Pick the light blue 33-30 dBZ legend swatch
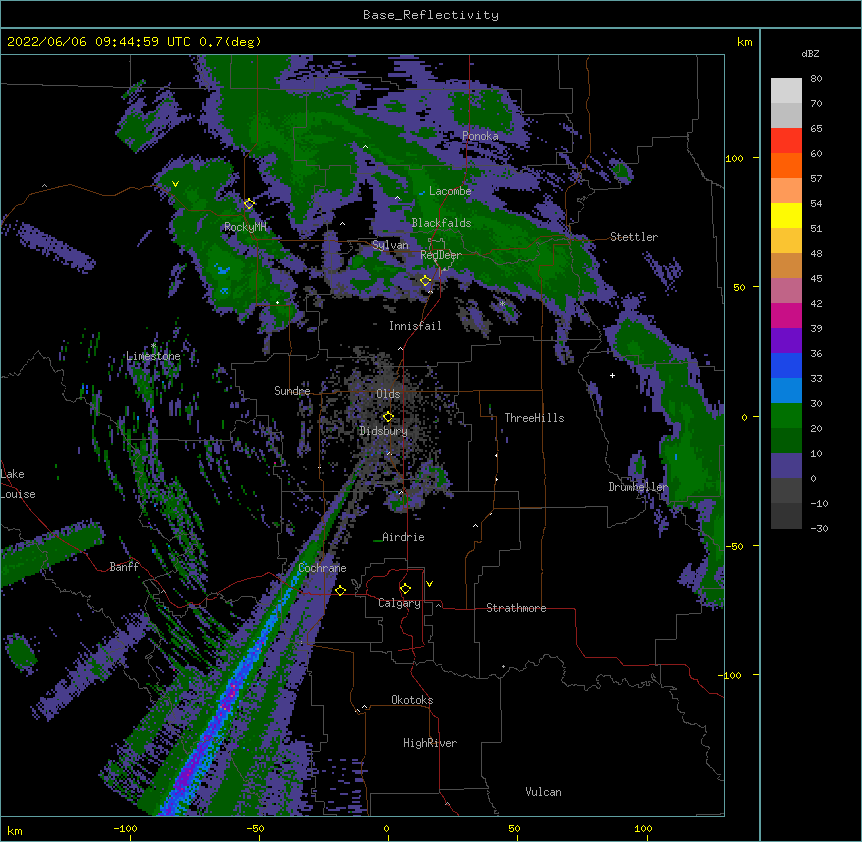The image size is (862, 842). click(786, 390)
